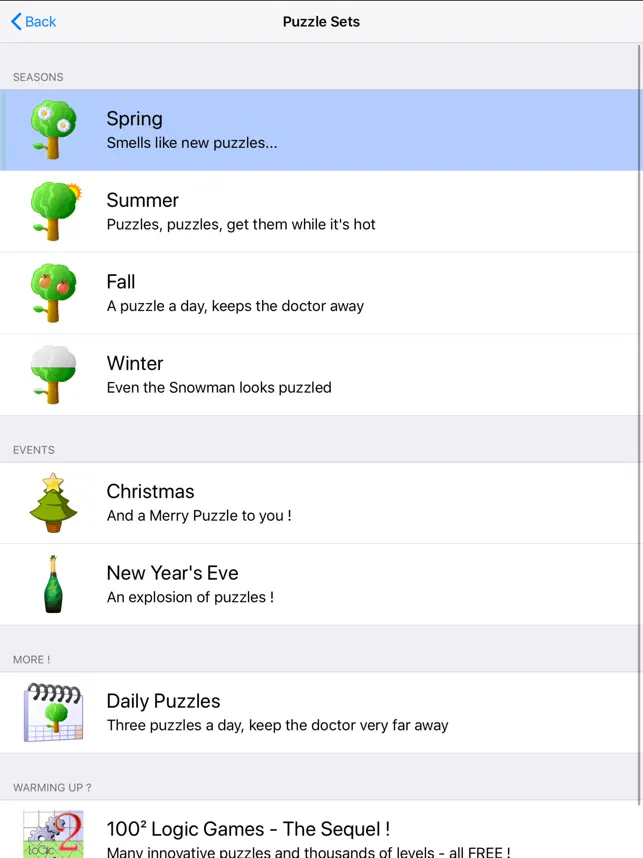Viewport: 643px width, 858px height.
Task: Choose the Fall puzzle set title
Action: (x=121, y=282)
